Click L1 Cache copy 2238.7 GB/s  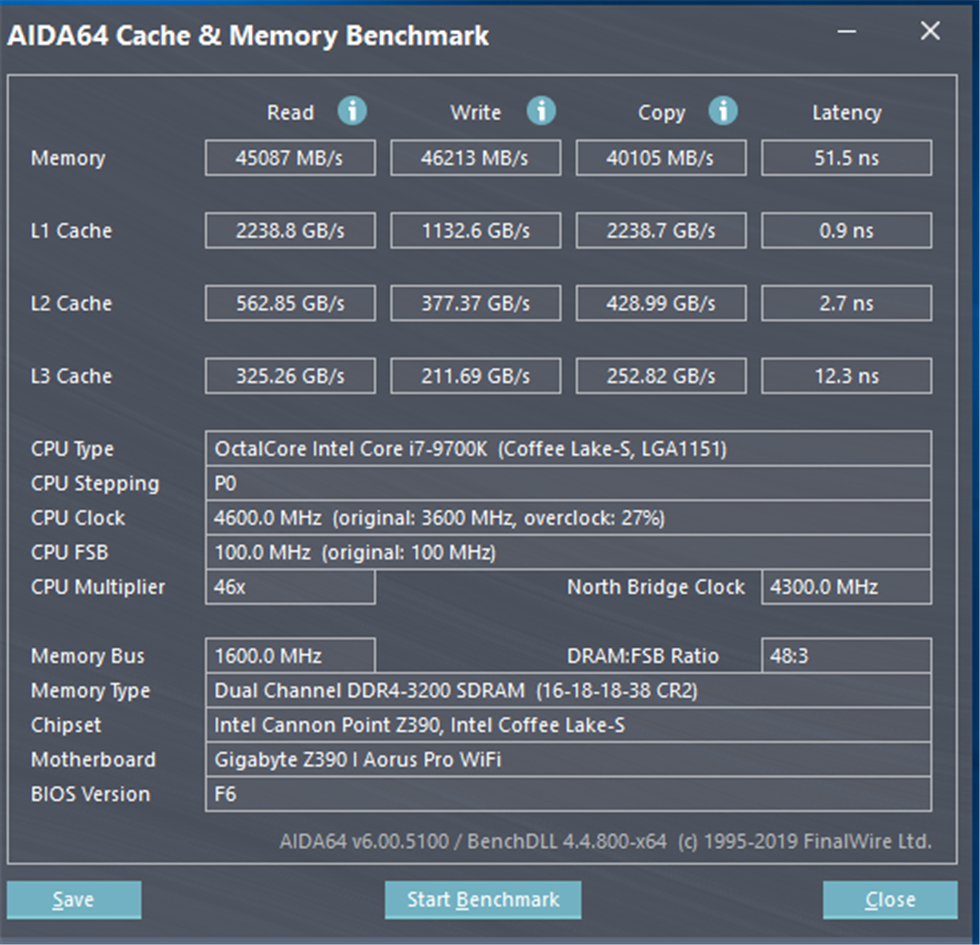(x=661, y=231)
